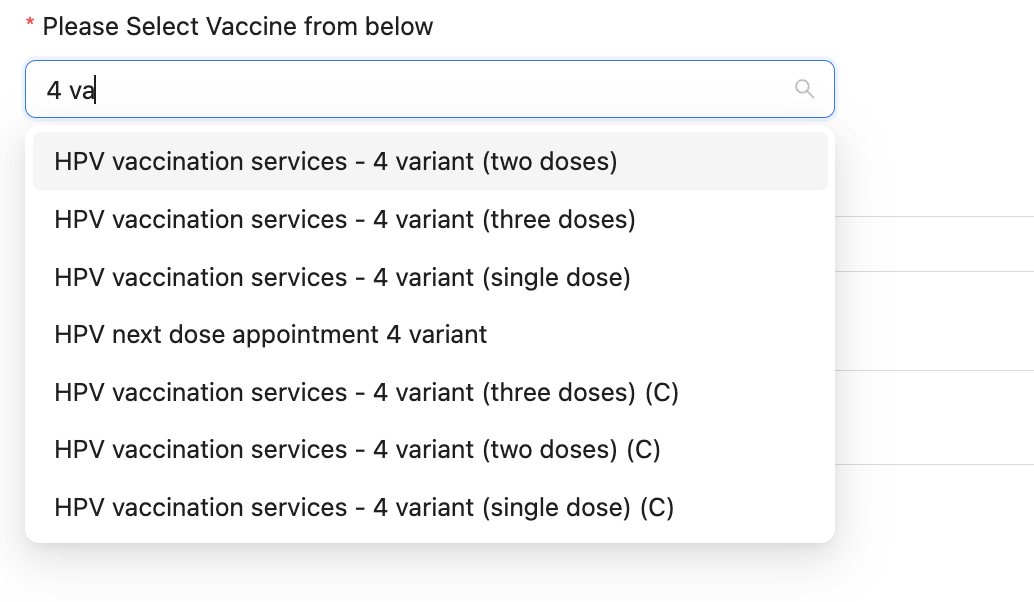1034x602 pixels.
Task: Pick HPV 4 variant (single dose) option
Action: 342,277
